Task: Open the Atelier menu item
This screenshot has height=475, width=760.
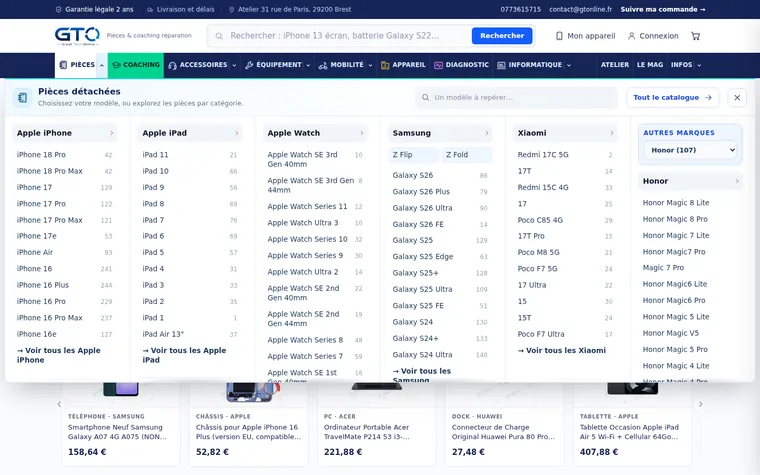Action: click(x=615, y=65)
